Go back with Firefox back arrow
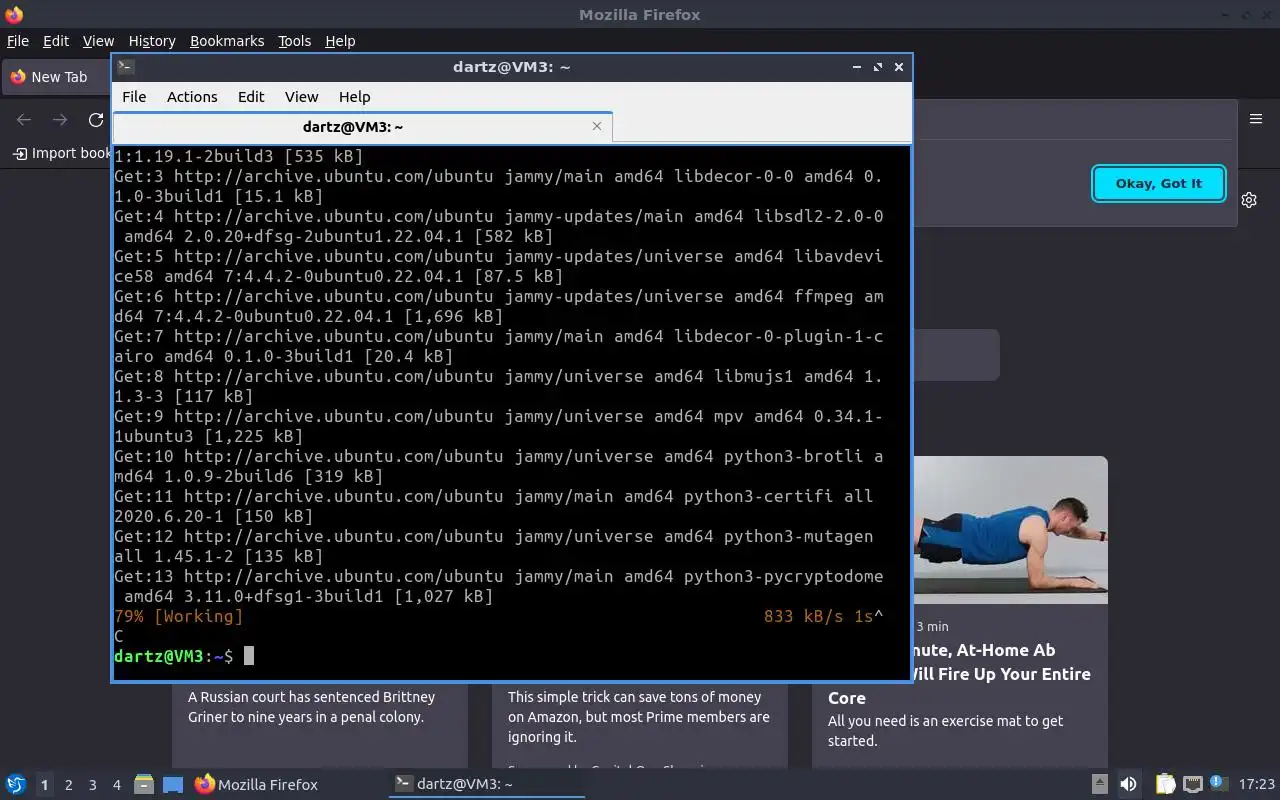This screenshot has width=1280, height=800. (24, 120)
